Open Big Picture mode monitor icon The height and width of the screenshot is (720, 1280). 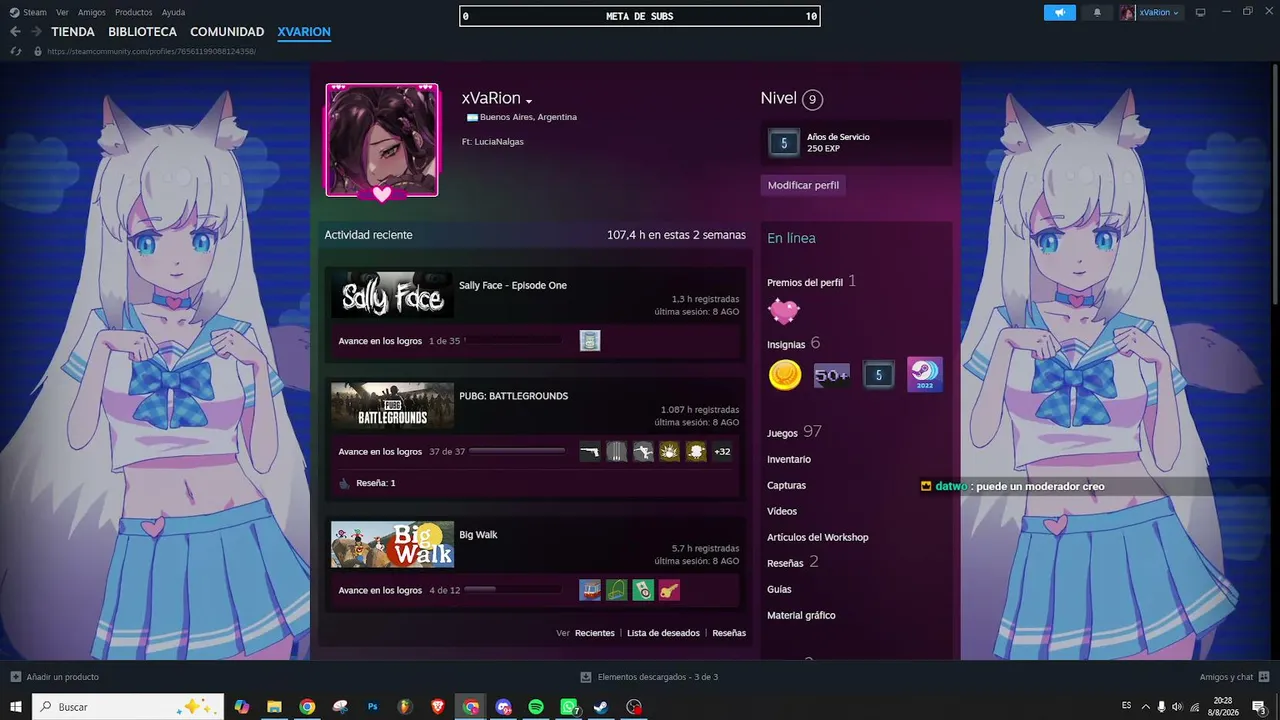coord(1200,12)
